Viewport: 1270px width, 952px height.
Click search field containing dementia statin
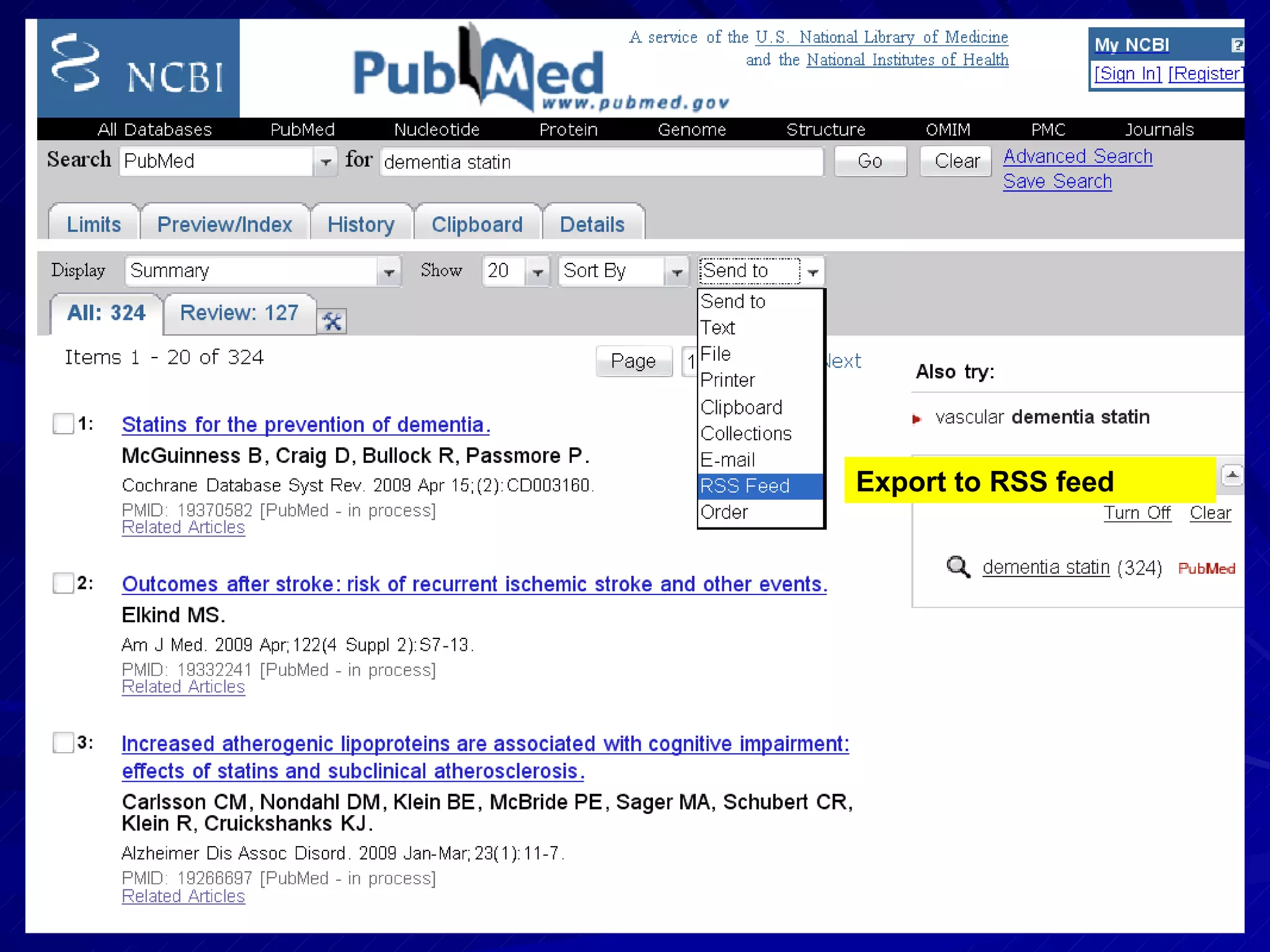point(602,162)
